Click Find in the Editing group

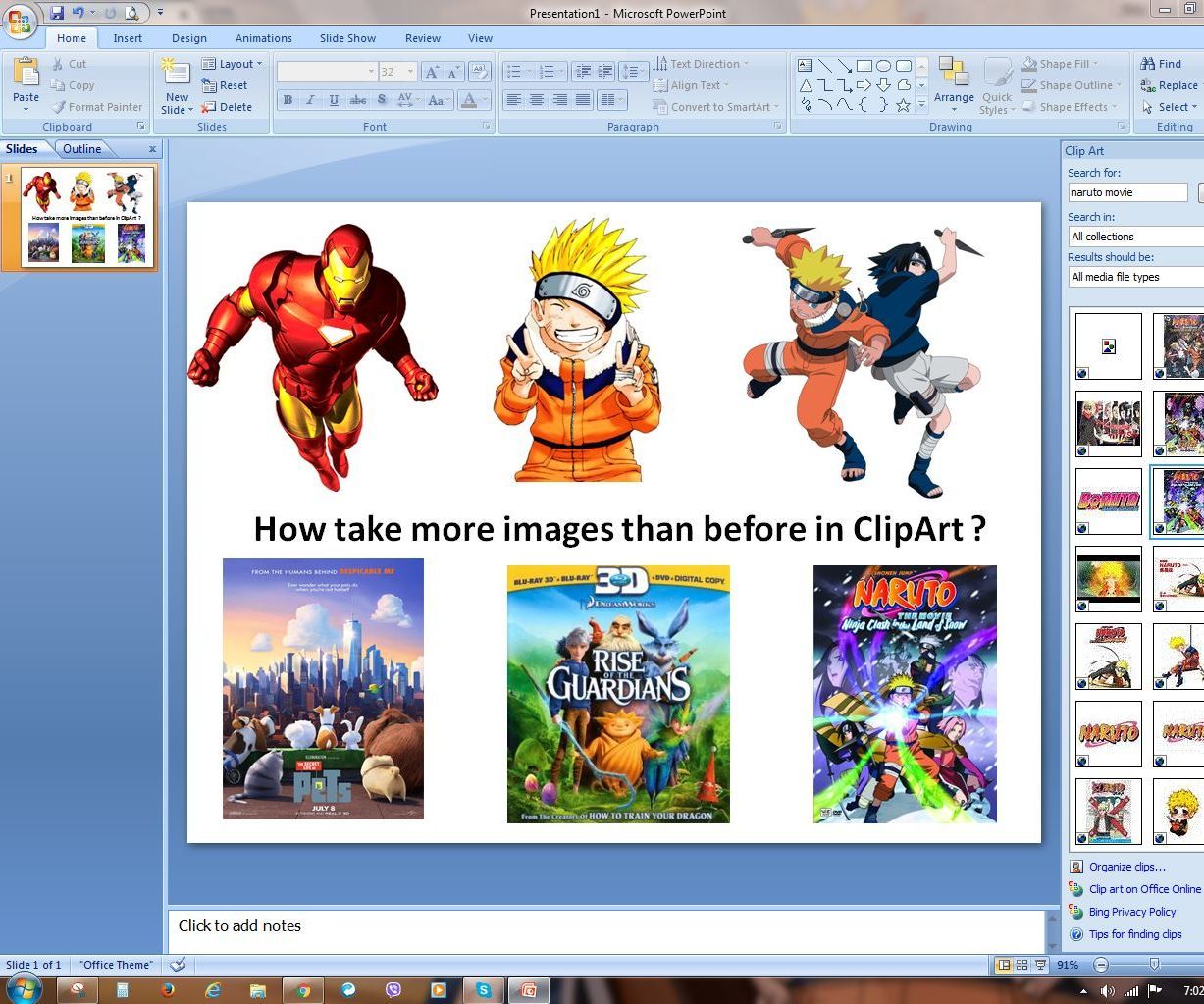pyautogui.click(x=1161, y=64)
